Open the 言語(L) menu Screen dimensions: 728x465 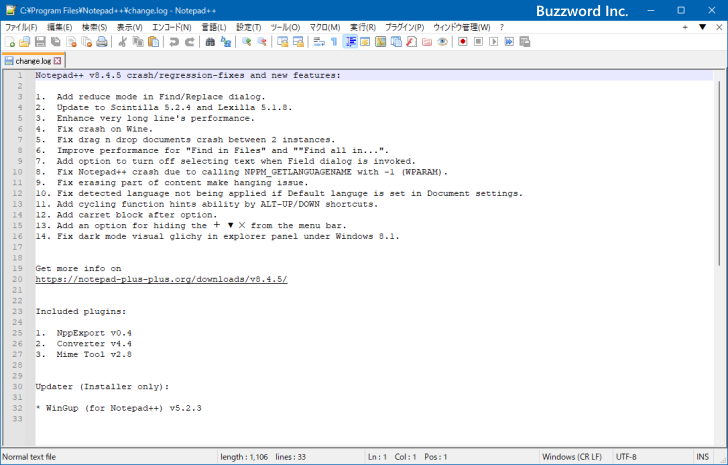[214, 27]
